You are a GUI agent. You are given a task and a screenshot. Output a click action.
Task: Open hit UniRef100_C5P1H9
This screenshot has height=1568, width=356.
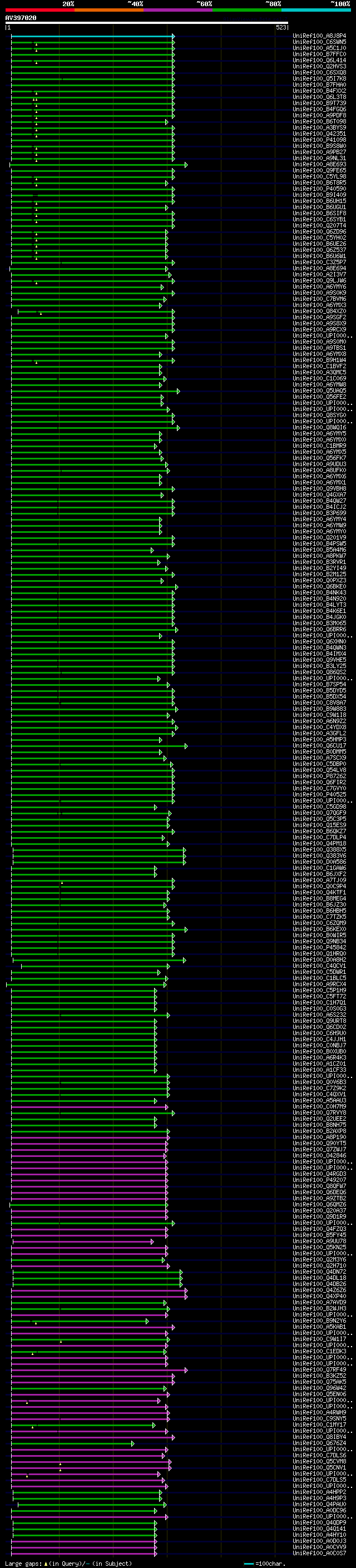(x=319, y=990)
